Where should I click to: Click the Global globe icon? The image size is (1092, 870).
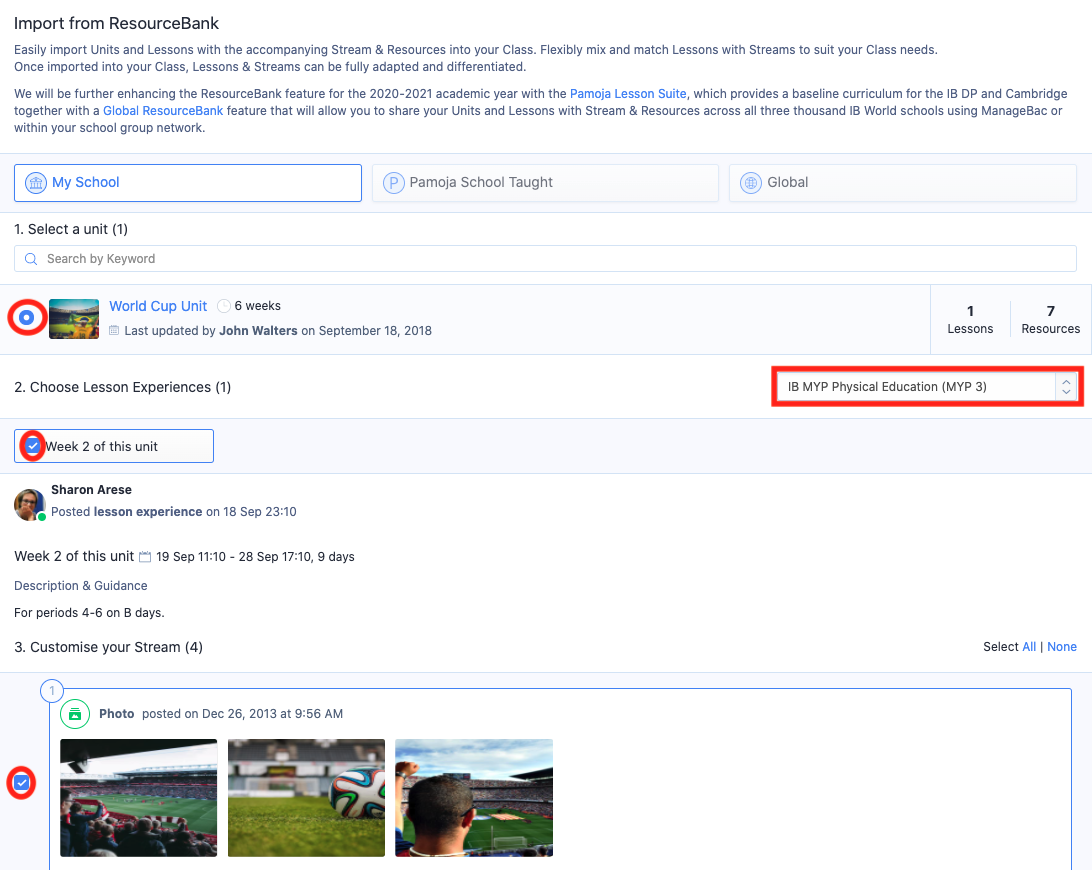click(751, 183)
